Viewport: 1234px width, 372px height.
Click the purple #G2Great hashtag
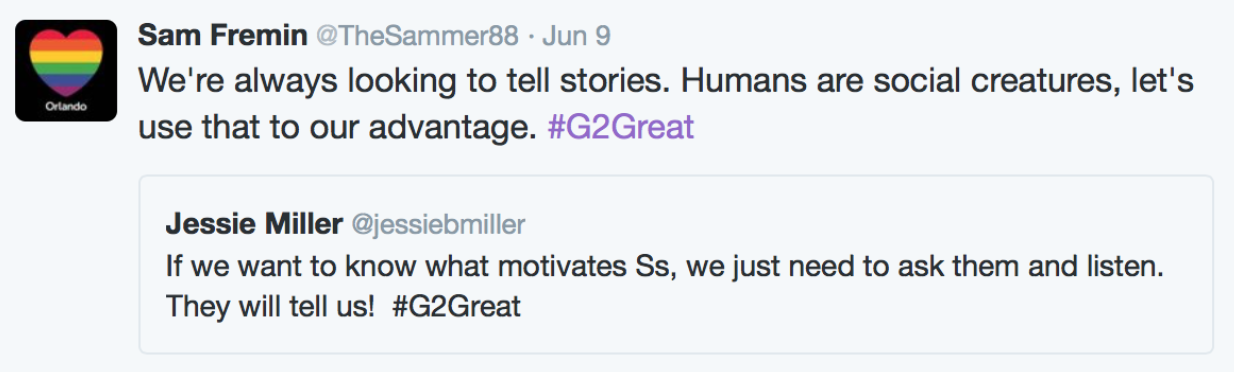pyautogui.click(x=621, y=128)
